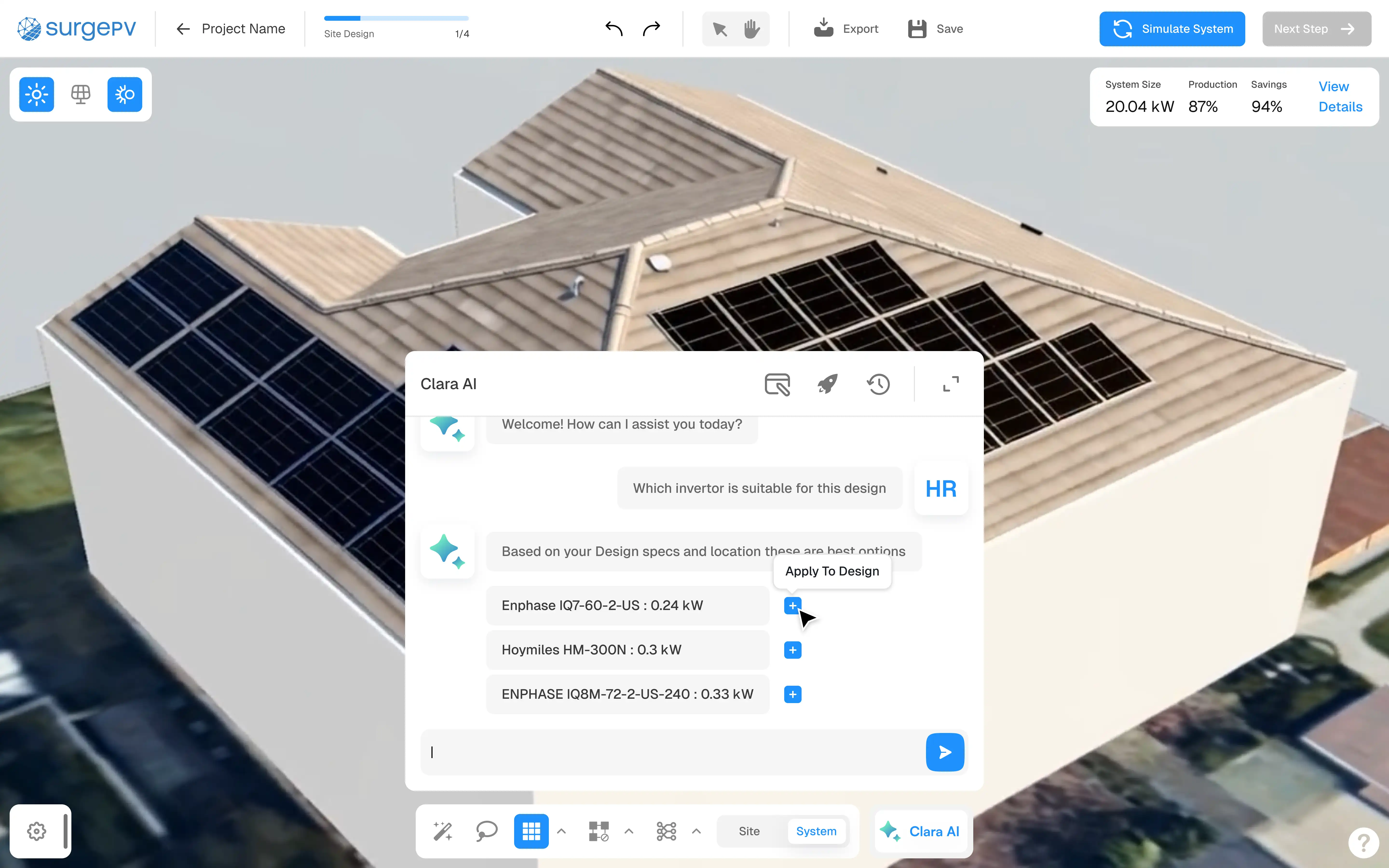Image resolution: width=1389 pixels, height=868 pixels.
Task: Expand the stringing tool options
Action: [x=696, y=831]
